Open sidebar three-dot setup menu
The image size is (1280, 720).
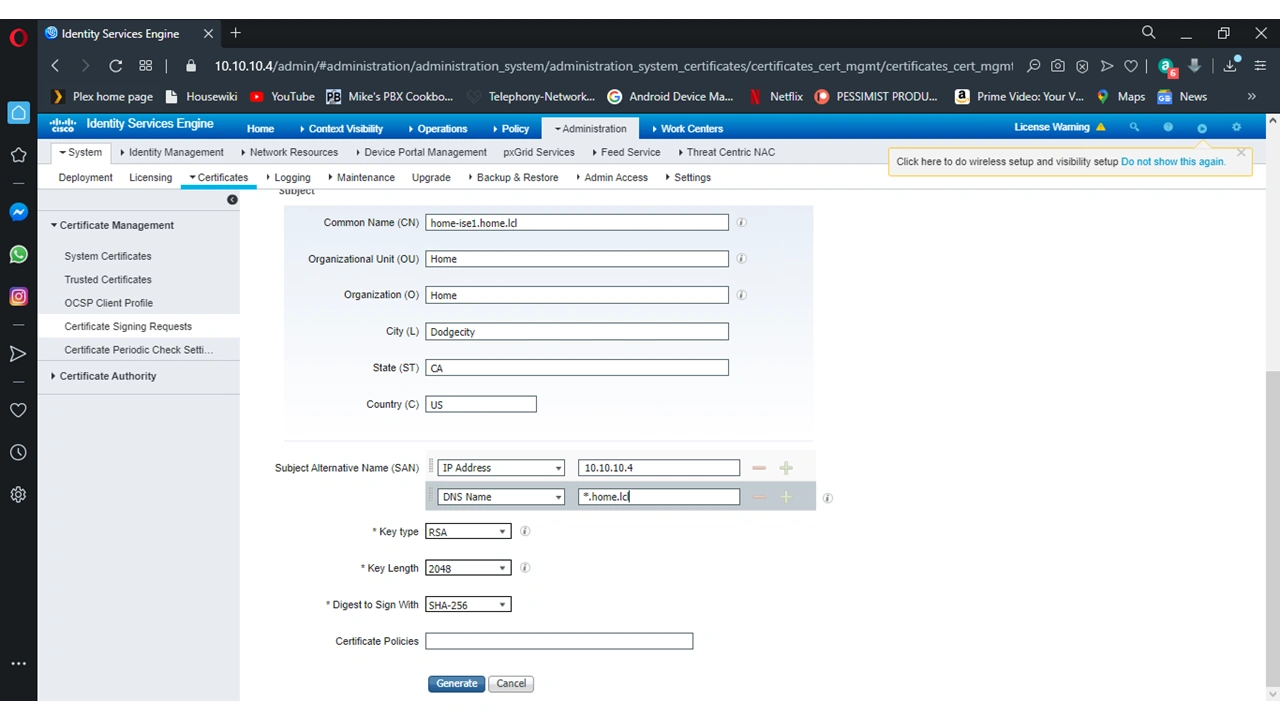18,663
